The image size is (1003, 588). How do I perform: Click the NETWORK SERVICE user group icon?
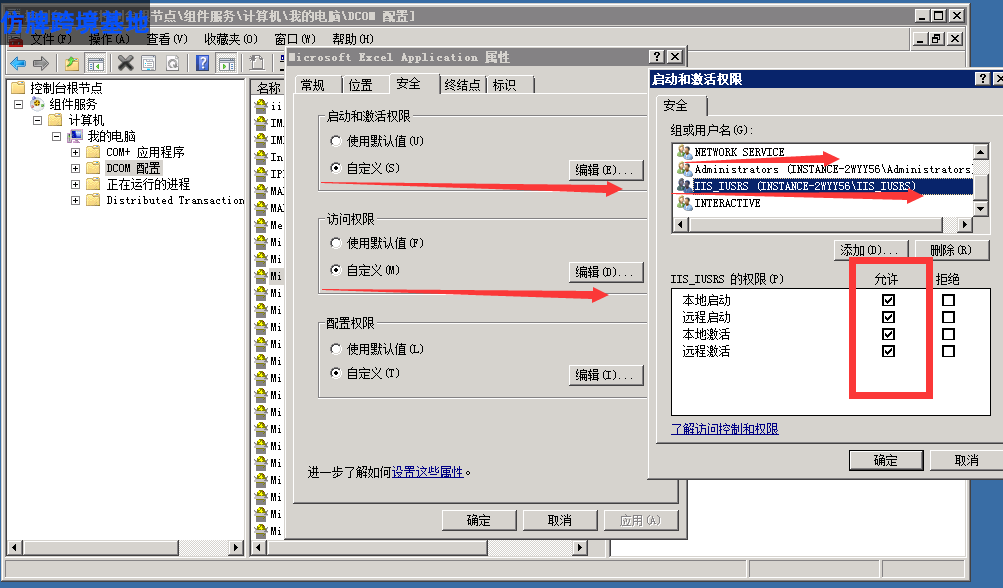(x=684, y=152)
